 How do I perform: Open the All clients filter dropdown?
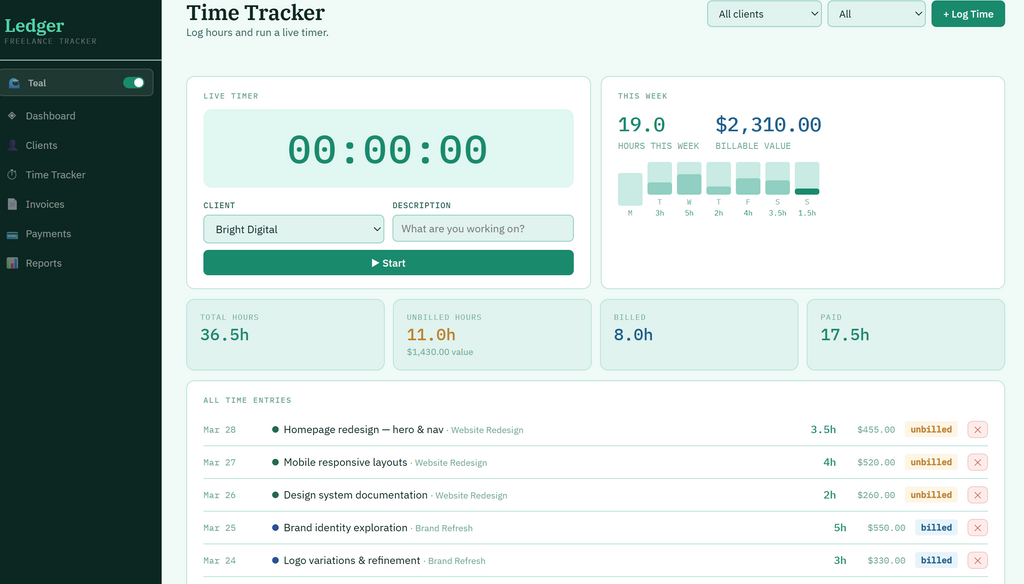pyautogui.click(x=764, y=14)
